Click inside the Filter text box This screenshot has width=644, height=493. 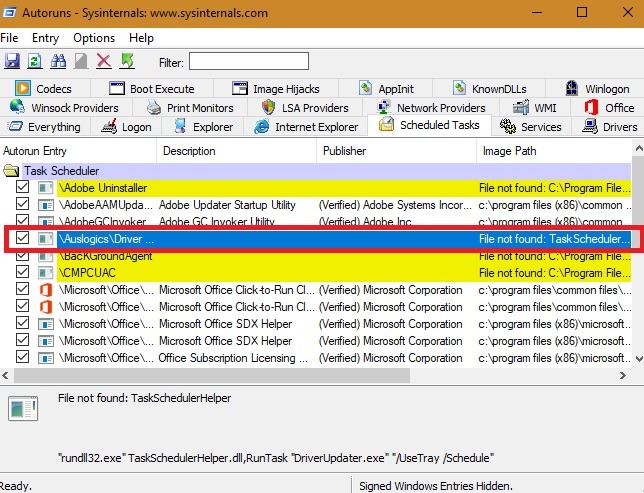249,61
